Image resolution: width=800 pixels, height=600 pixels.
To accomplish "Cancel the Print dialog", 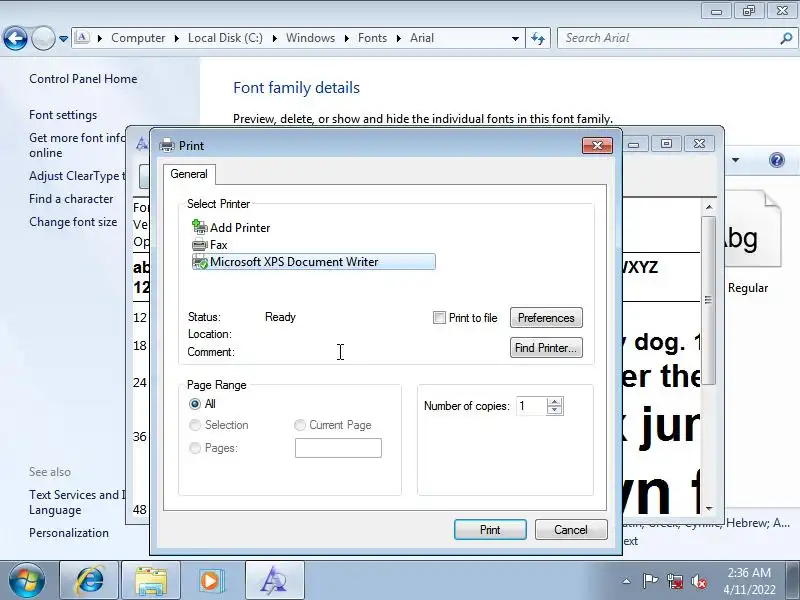I will tap(571, 530).
